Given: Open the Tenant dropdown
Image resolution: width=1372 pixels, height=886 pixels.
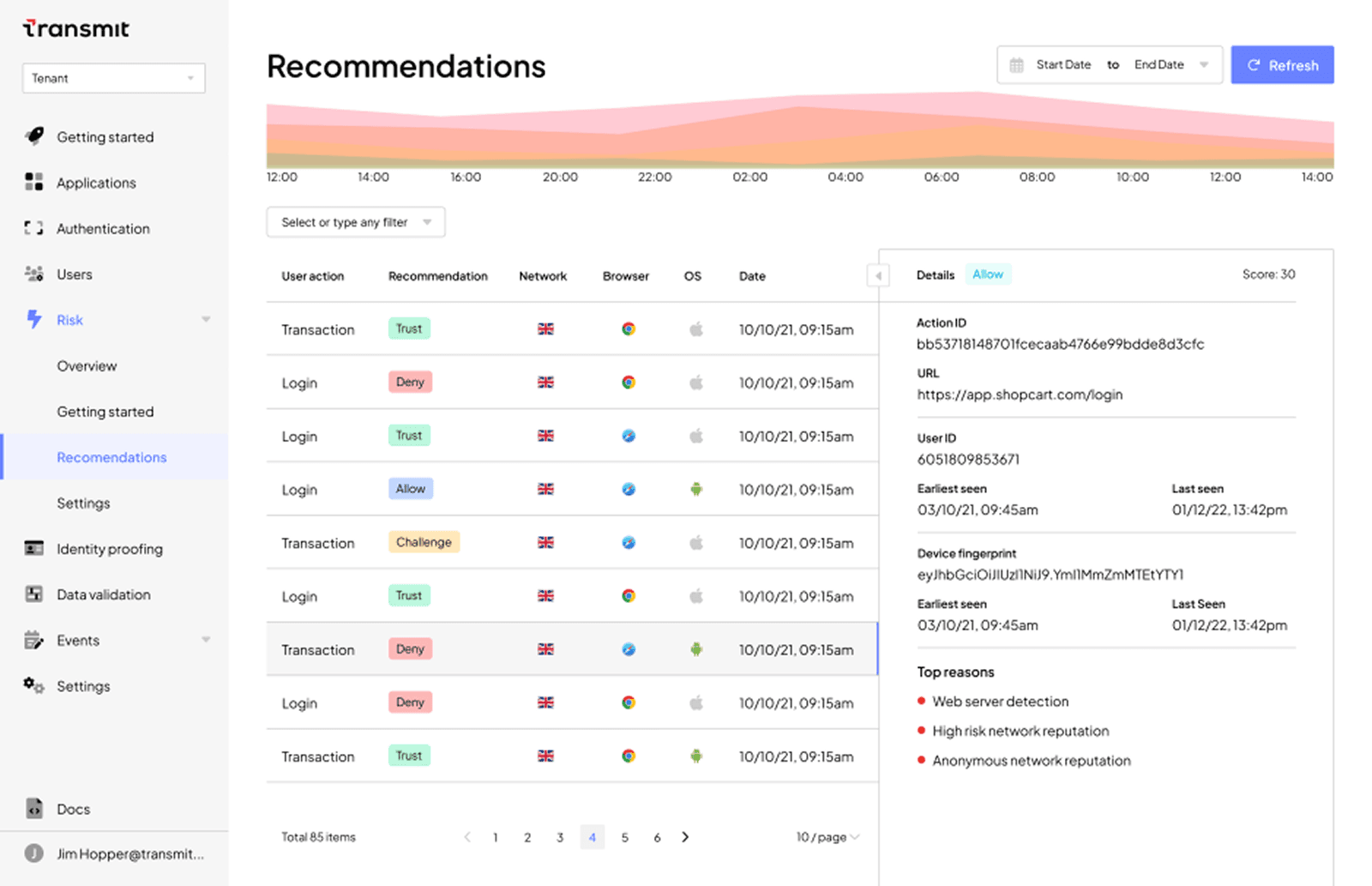Looking at the screenshot, I should (x=113, y=78).
